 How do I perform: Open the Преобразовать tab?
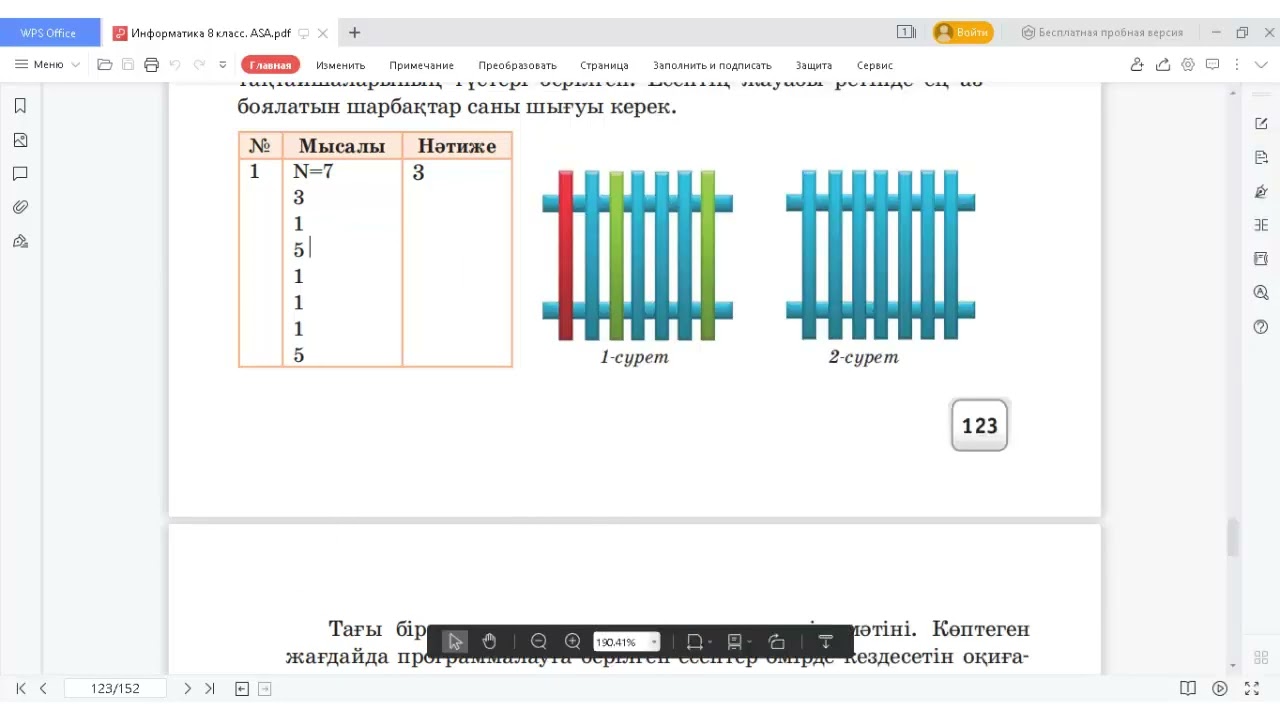(517, 65)
